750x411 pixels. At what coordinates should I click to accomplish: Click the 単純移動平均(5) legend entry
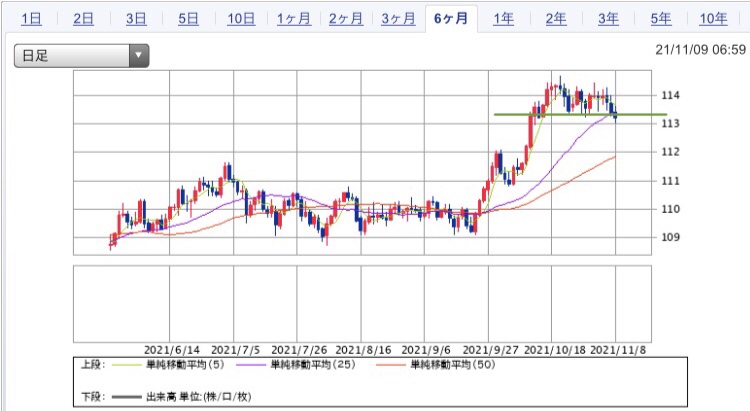coord(185,365)
